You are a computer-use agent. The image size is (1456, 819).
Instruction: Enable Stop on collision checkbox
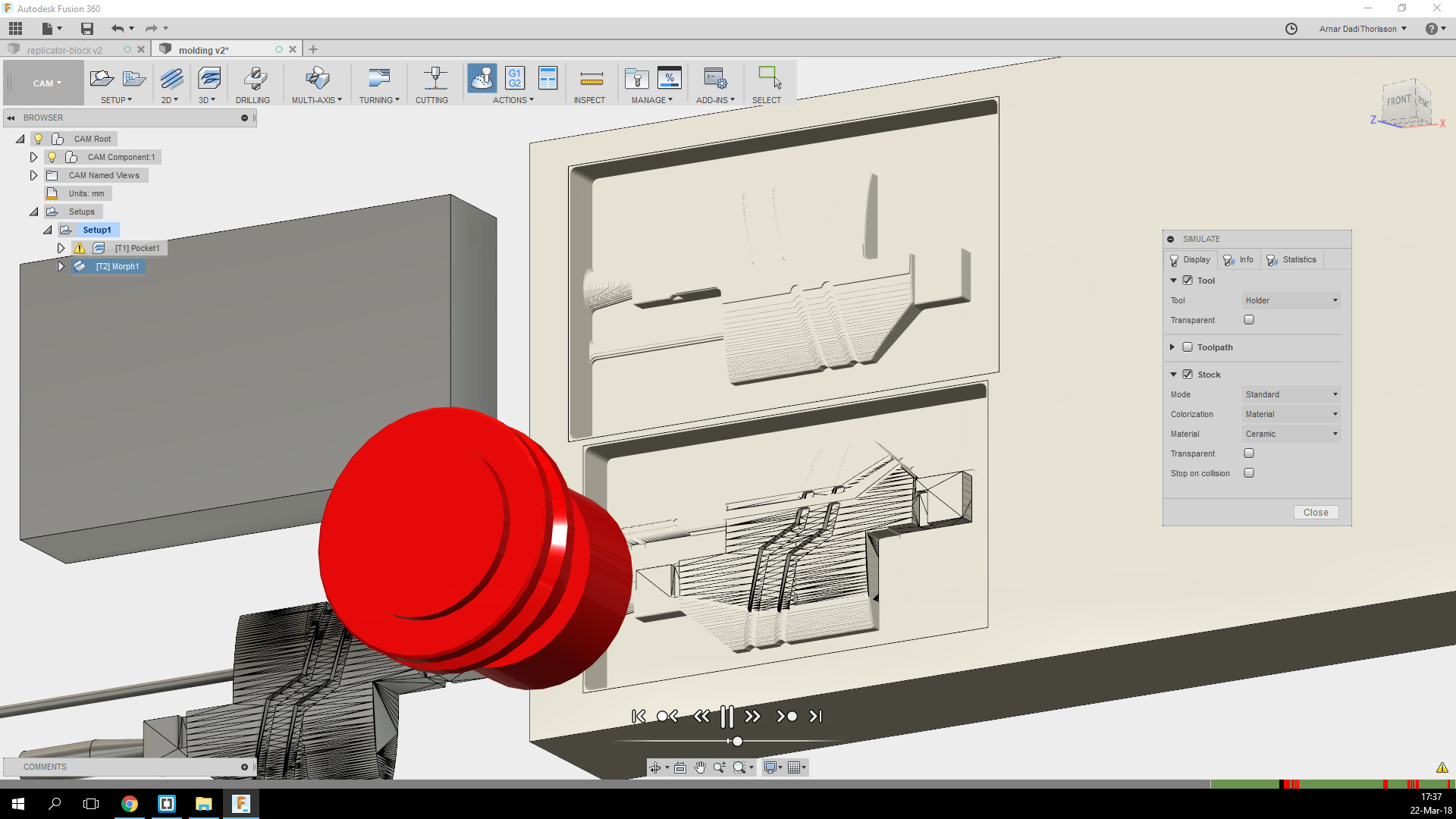(1249, 473)
